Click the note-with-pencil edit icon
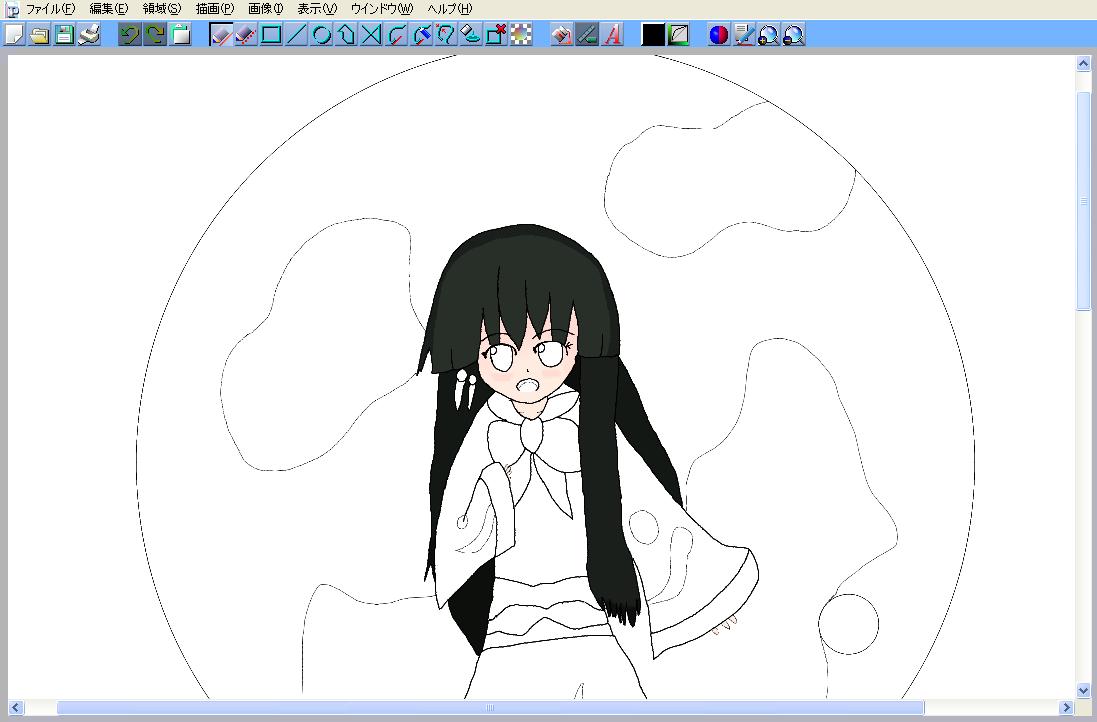This screenshot has width=1097, height=722. 744,34
